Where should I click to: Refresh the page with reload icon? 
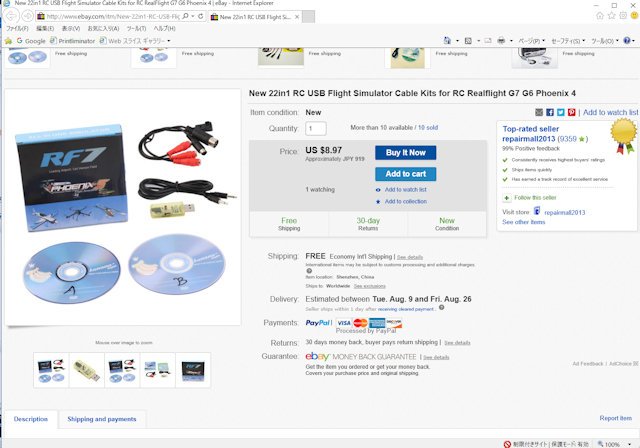point(200,16)
